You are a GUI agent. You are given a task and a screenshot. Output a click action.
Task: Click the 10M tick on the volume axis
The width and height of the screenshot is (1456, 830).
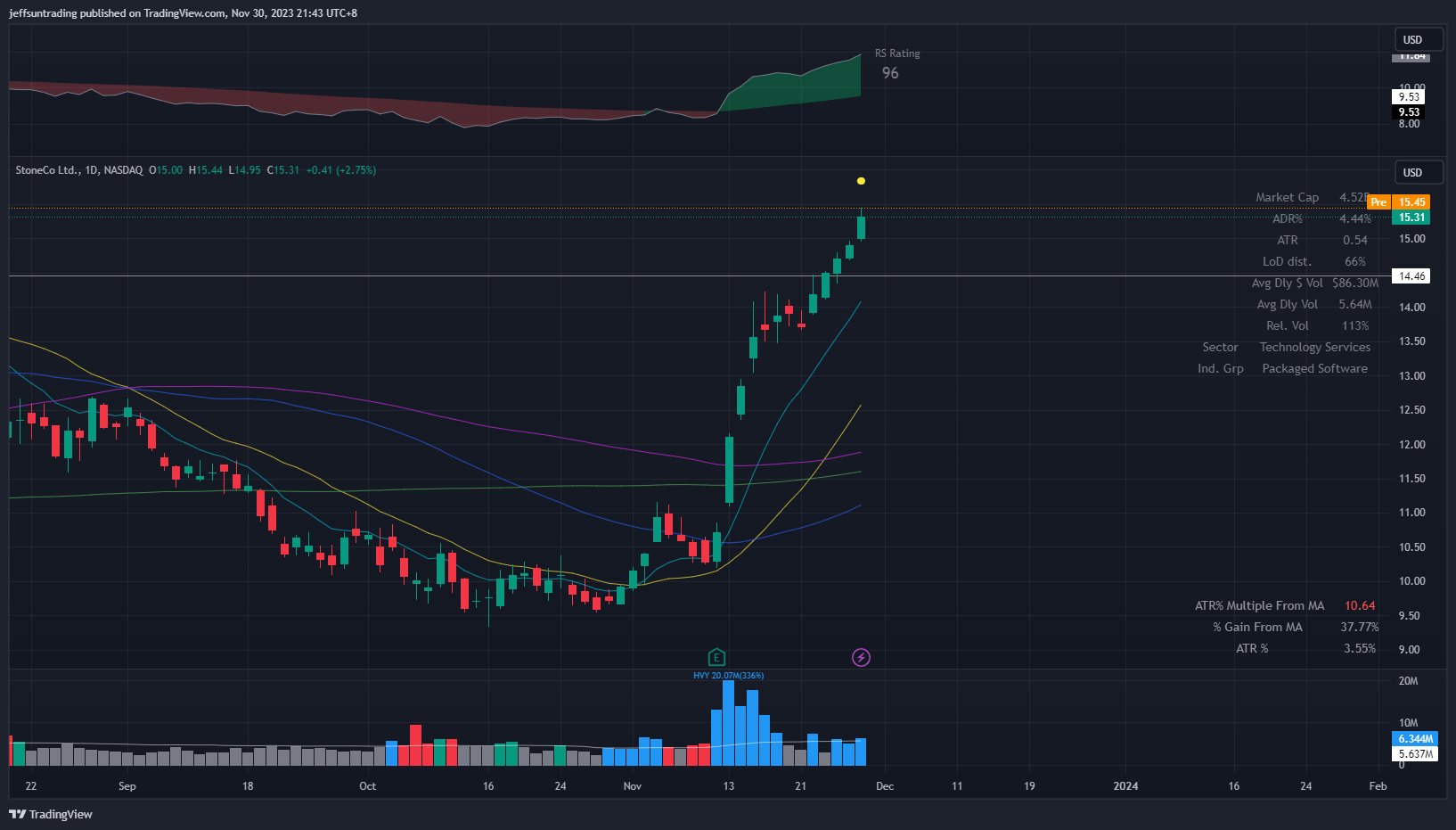pos(1408,723)
